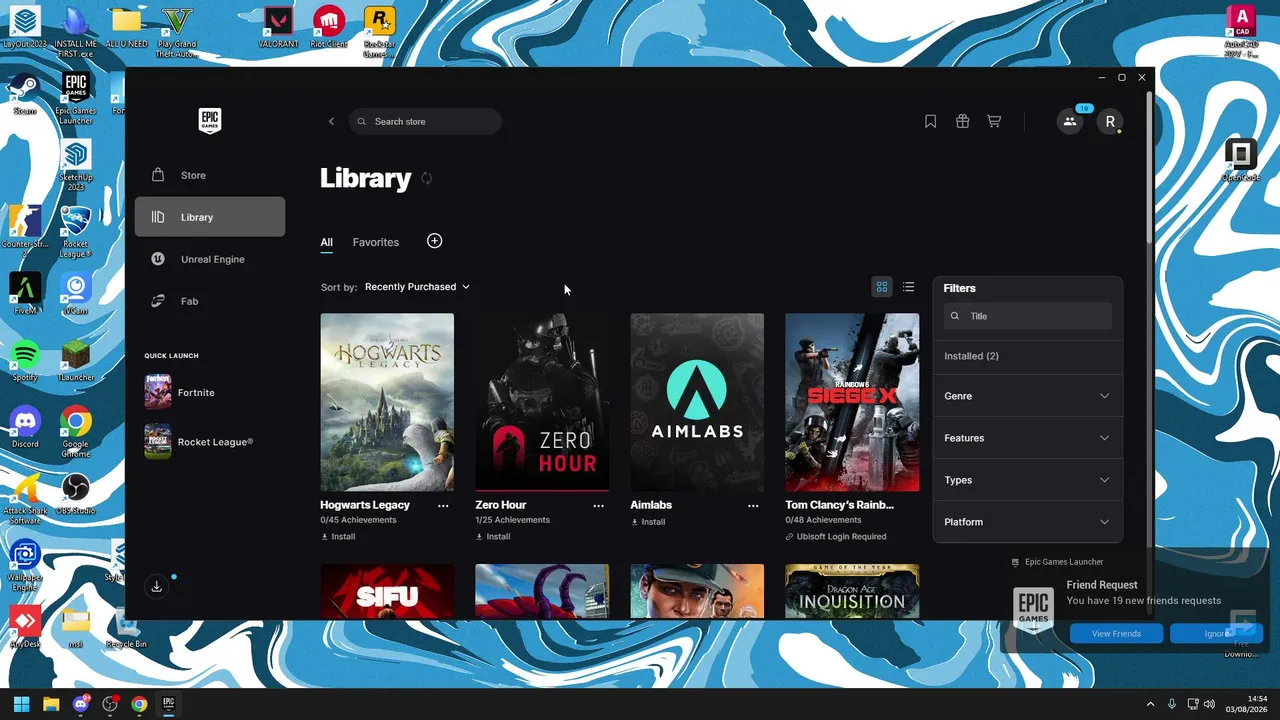Image resolution: width=1280 pixels, height=720 pixels.
Task: Filter by Installed (2) games
Action: coord(971,356)
